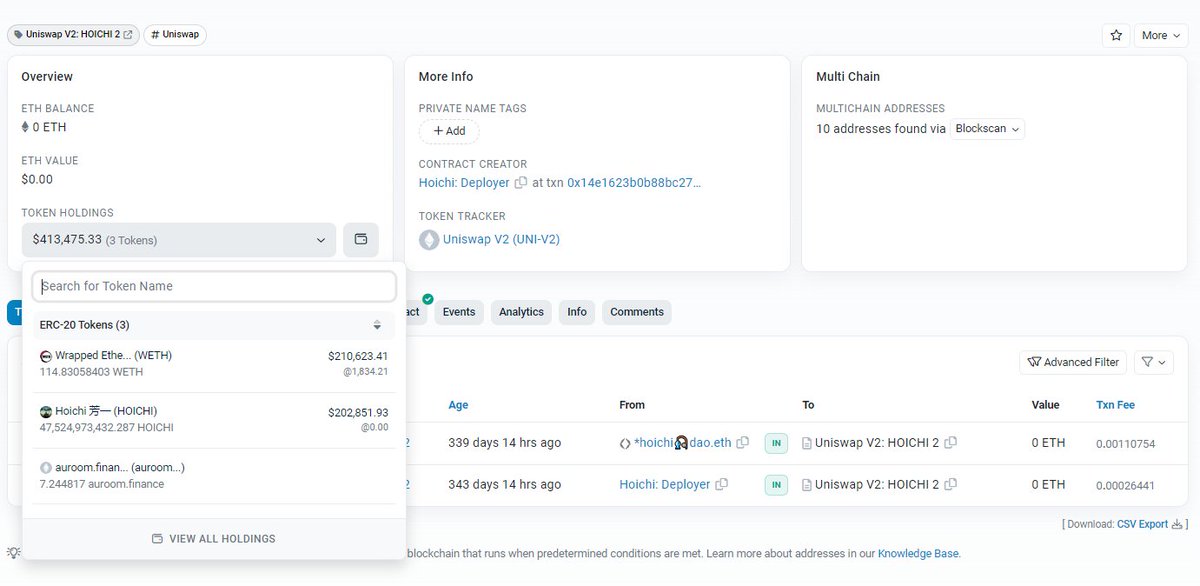
Task: Switch to the Info tab
Action: coord(577,312)
